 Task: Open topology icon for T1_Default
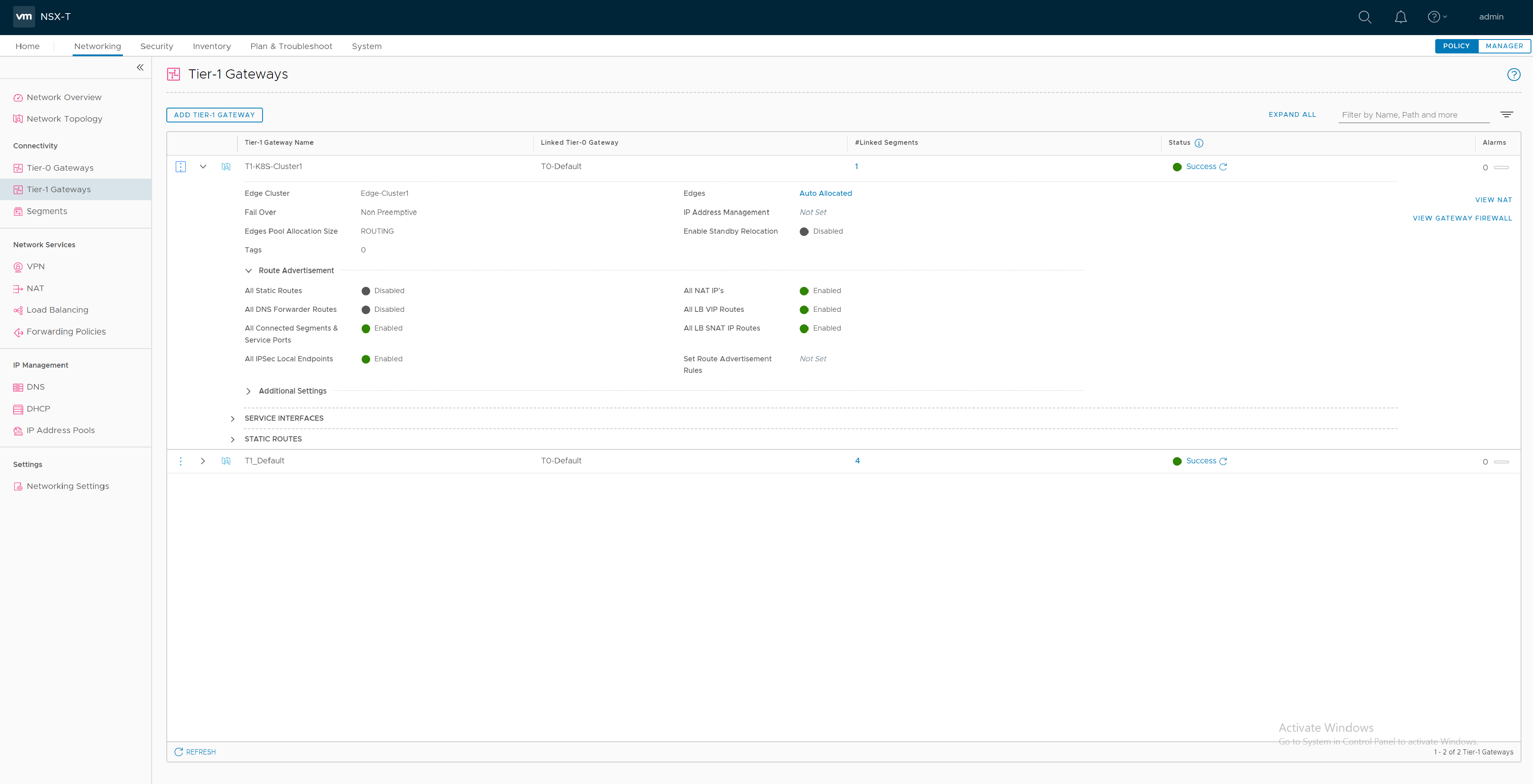[226, 461]
